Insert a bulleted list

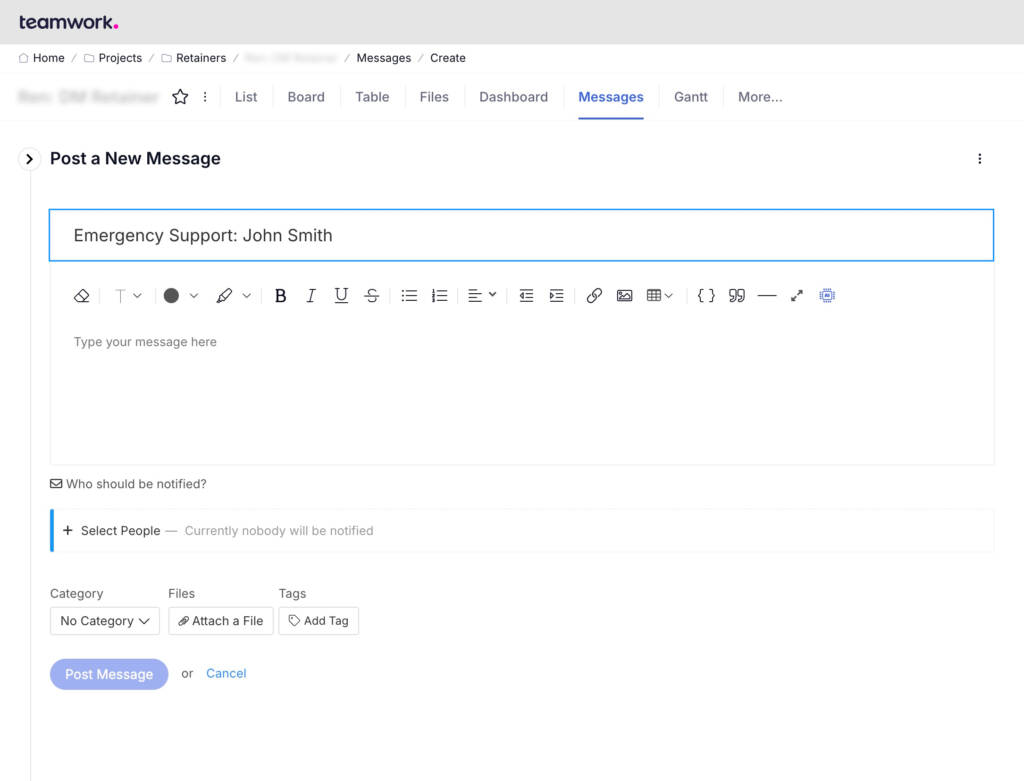[x=409, y=296]
